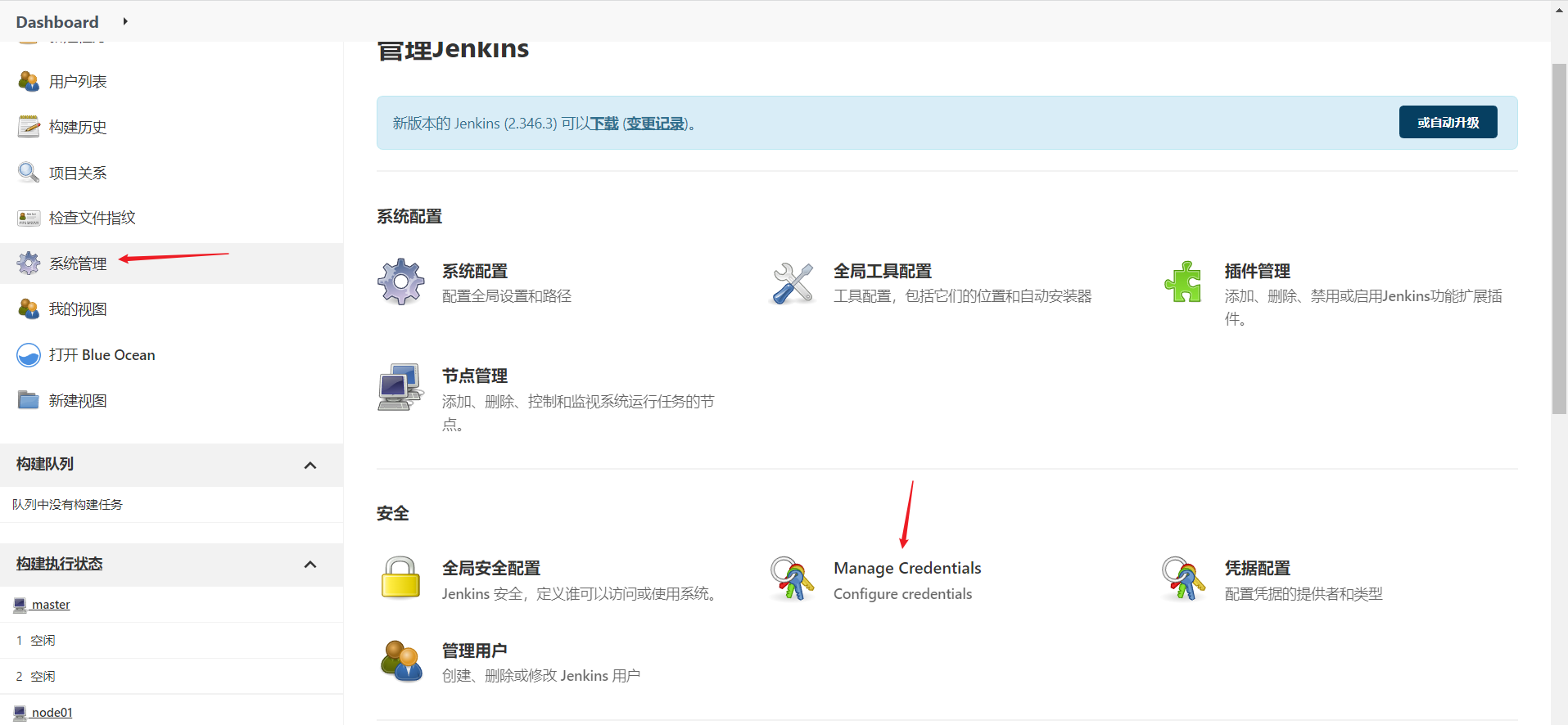Click the 全局工具配置 wrench and screwdriver icon
Screen dimensions: 1568x725
click(793, 283)
